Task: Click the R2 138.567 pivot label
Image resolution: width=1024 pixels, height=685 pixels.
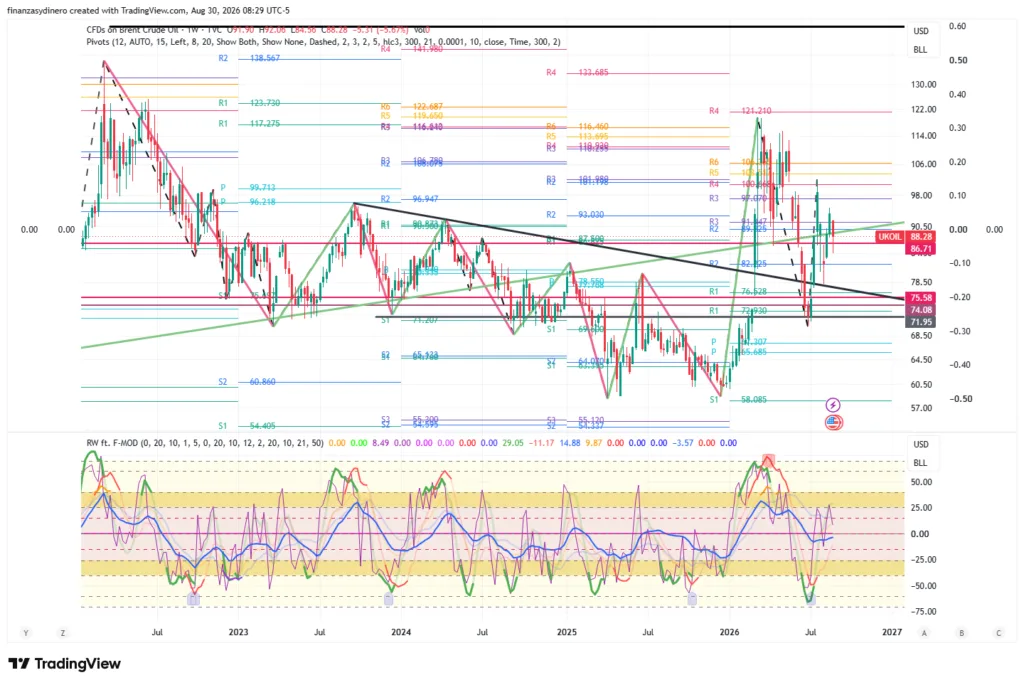Action: (249, 58)
